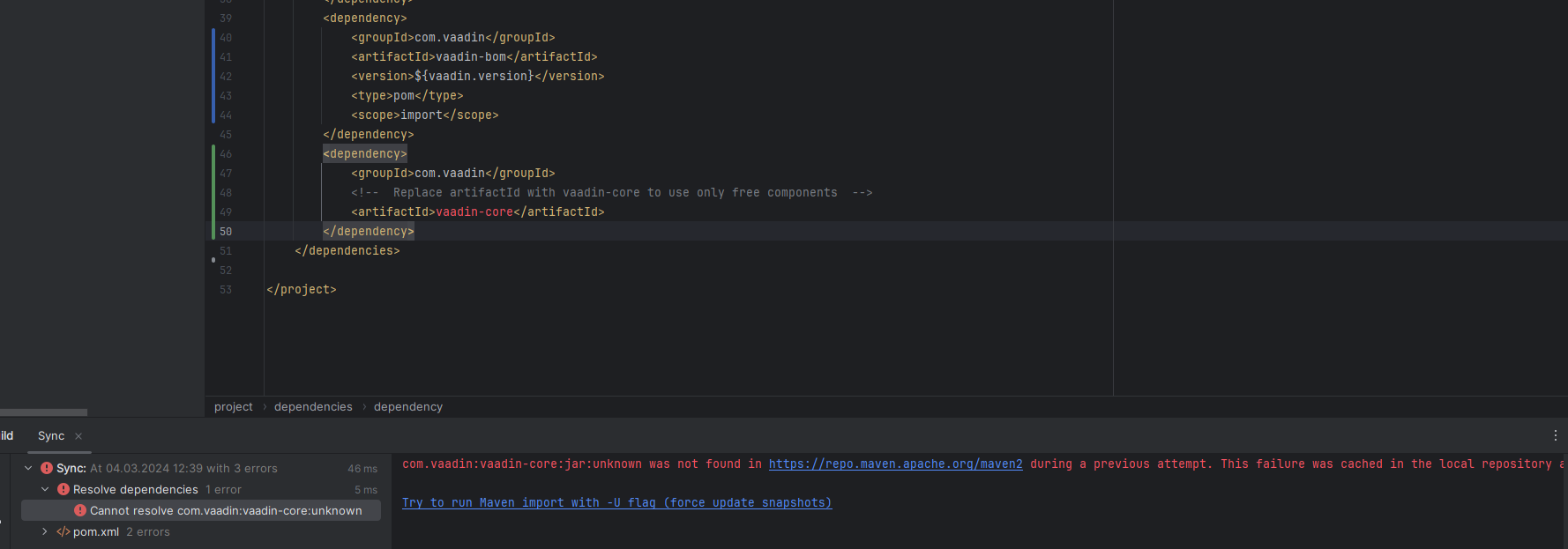Open the build panel kebab options menu
The width and height of the screenshot is (1568, 549).
coord(1555,435)
